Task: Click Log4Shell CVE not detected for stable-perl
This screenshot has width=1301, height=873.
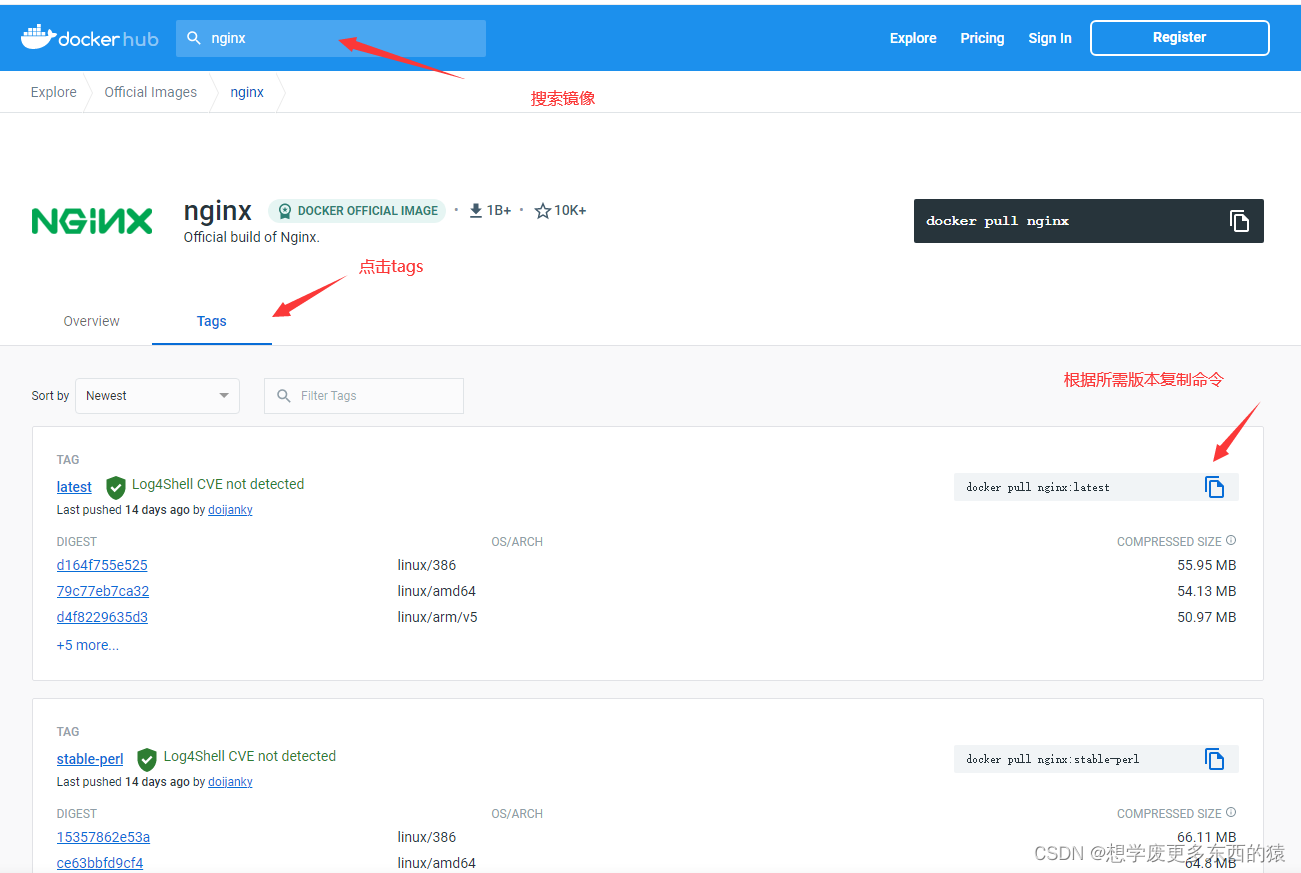Action: point(250,756)
